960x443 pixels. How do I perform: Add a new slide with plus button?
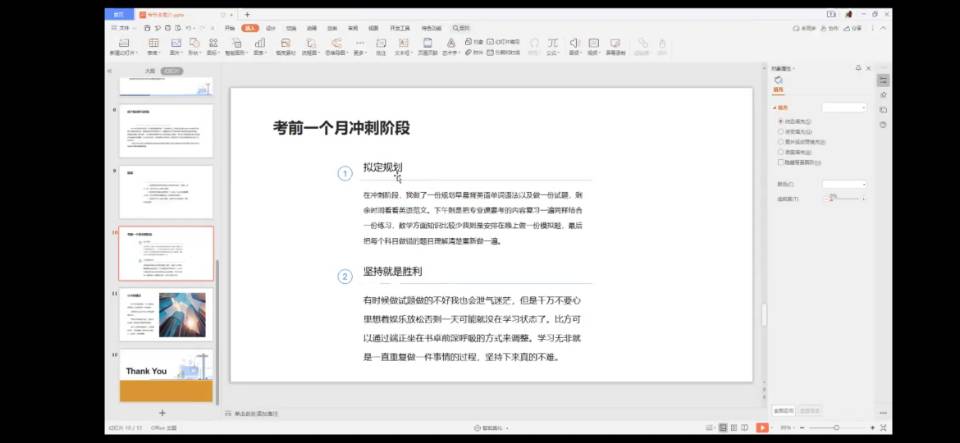pos(162,412)
